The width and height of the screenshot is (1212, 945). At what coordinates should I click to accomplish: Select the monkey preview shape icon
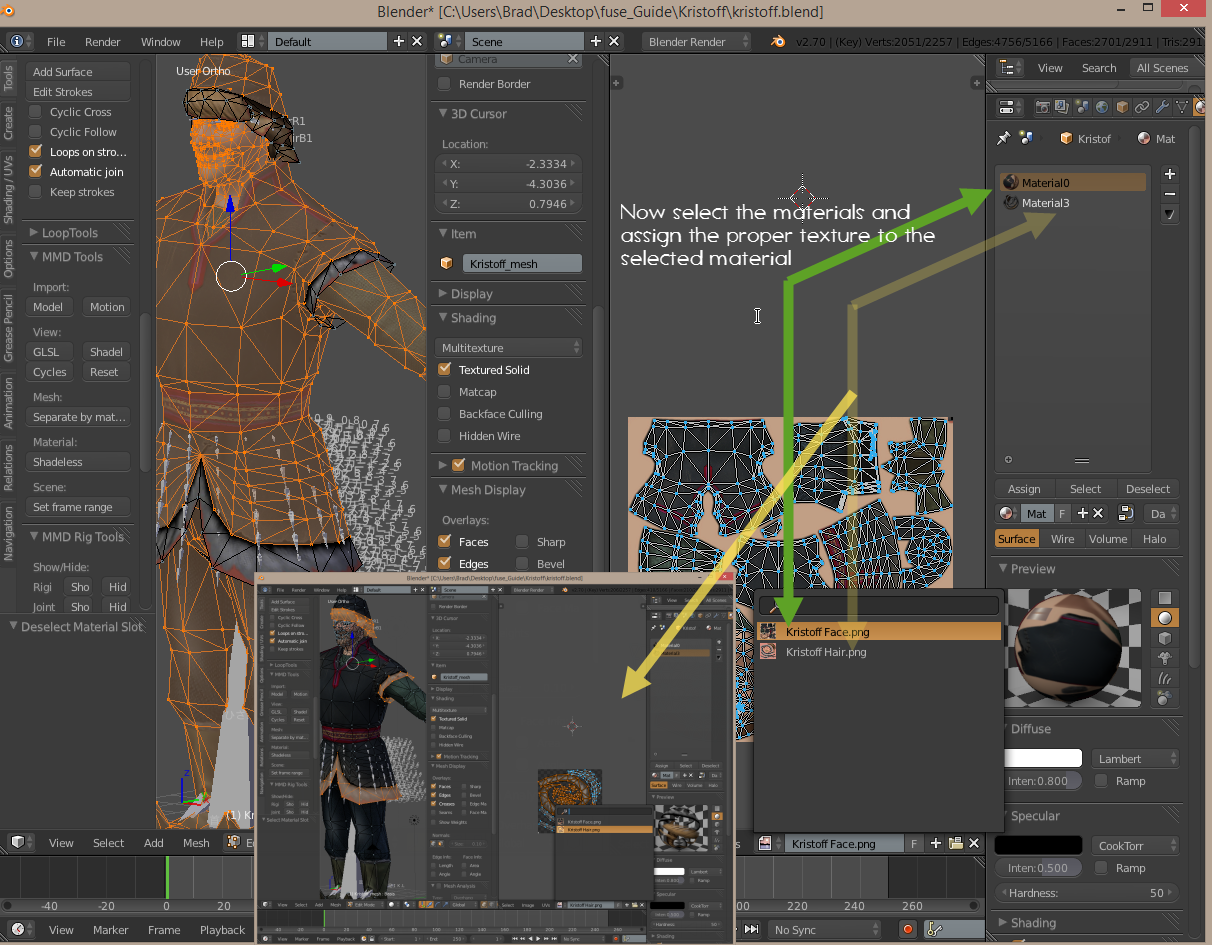[1165, 657]
